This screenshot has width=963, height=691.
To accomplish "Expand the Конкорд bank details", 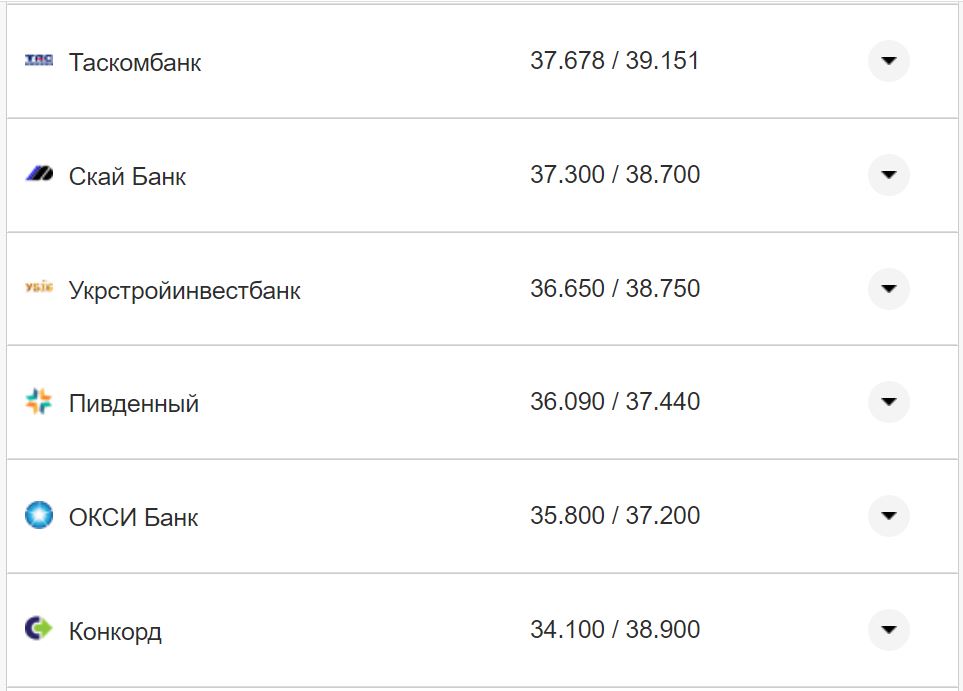I will pos(888,629).
